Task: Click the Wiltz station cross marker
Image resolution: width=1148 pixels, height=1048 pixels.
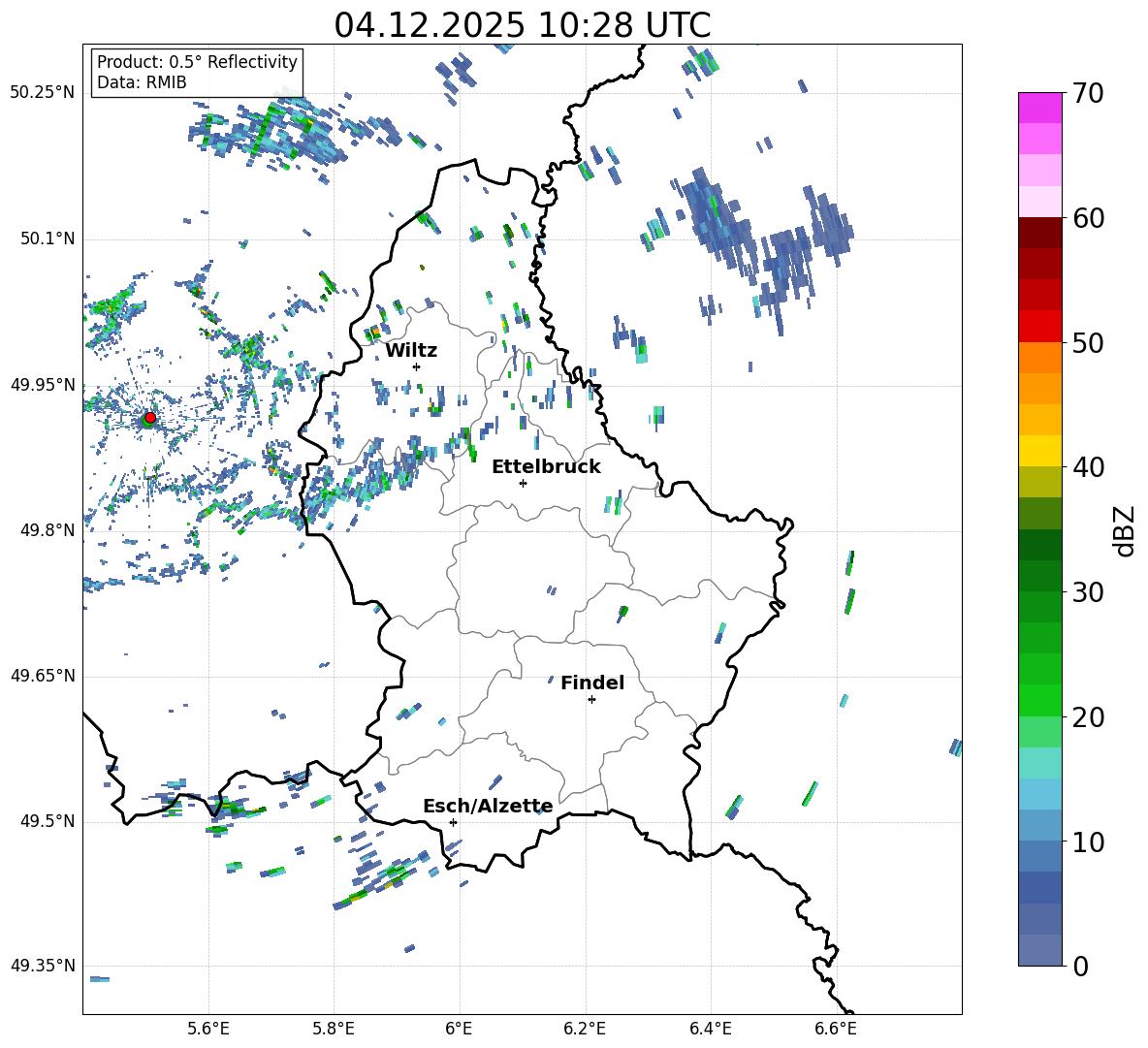Action: click(x=416, y=366)
